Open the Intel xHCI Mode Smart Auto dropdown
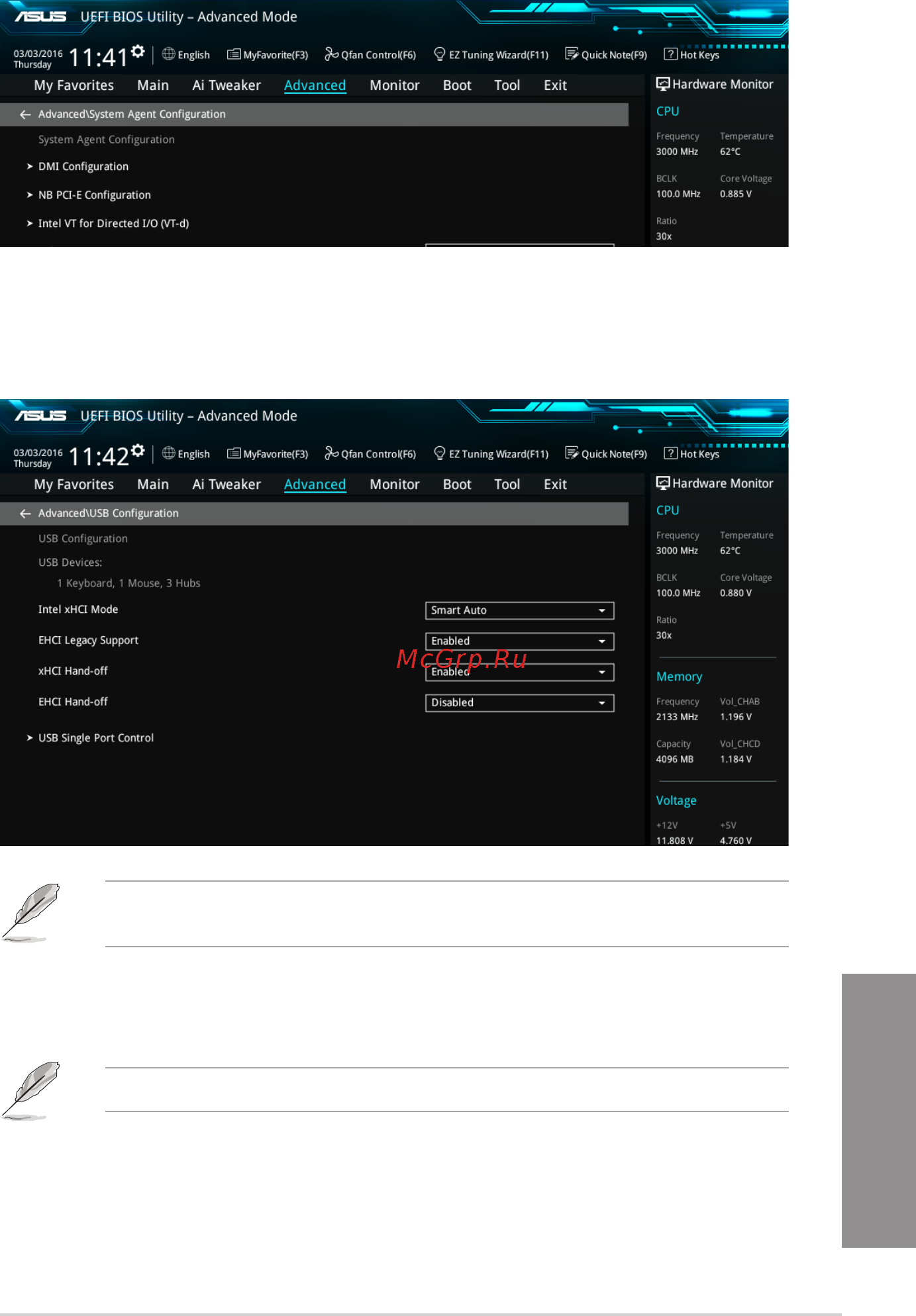Image resolution: width=916 pixels, height=1316 pixels. 519,610
